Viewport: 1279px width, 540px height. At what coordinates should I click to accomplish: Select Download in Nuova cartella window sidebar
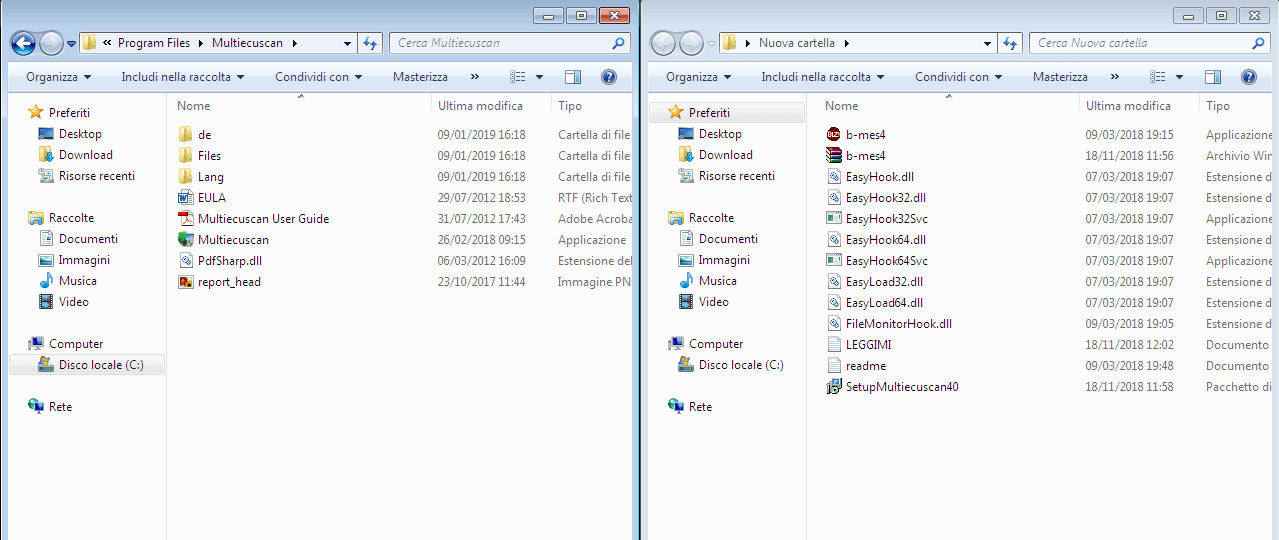coord(726,154)
